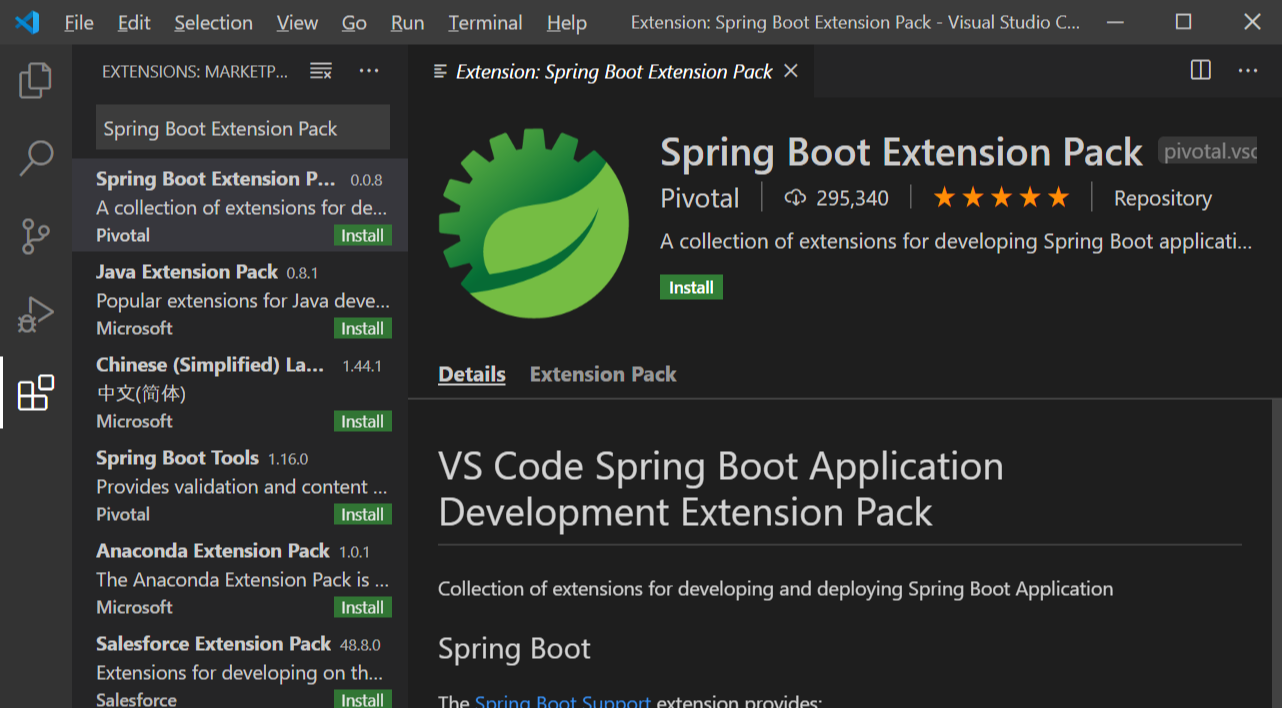Select the Spring Boot Extension Pack editor tab
Viewport: 1282px width, 708px height.
[613, 71]
